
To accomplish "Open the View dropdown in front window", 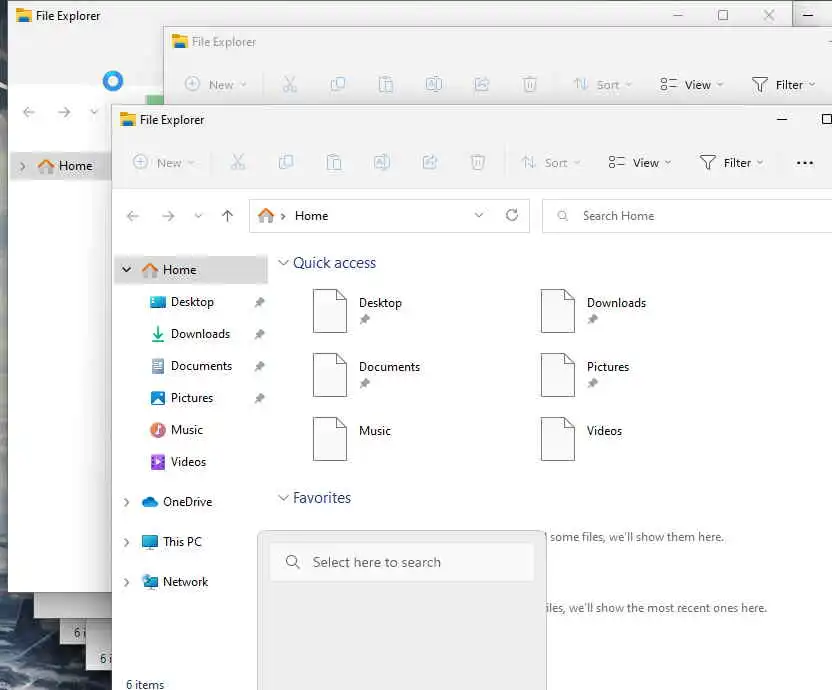I will pos(639,162).
